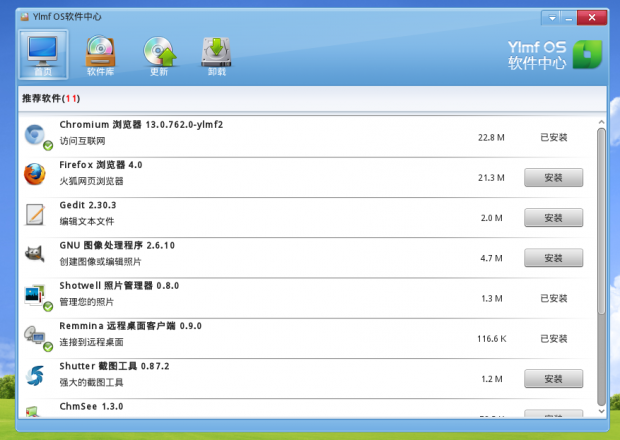Click the 116.6 K size value
The height and width of the screenshot is (440, 620).
(491, 339)
